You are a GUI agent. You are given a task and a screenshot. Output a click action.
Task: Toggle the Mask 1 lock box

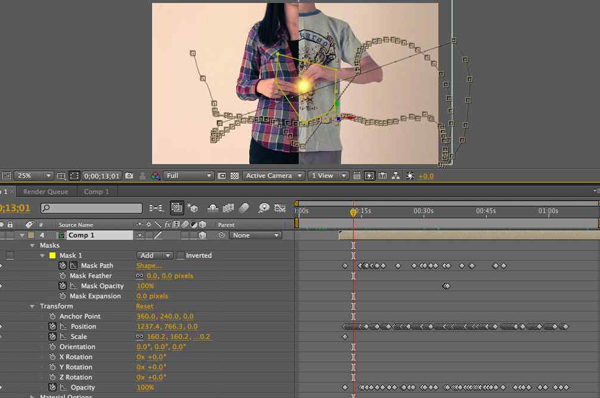point(10,255)
